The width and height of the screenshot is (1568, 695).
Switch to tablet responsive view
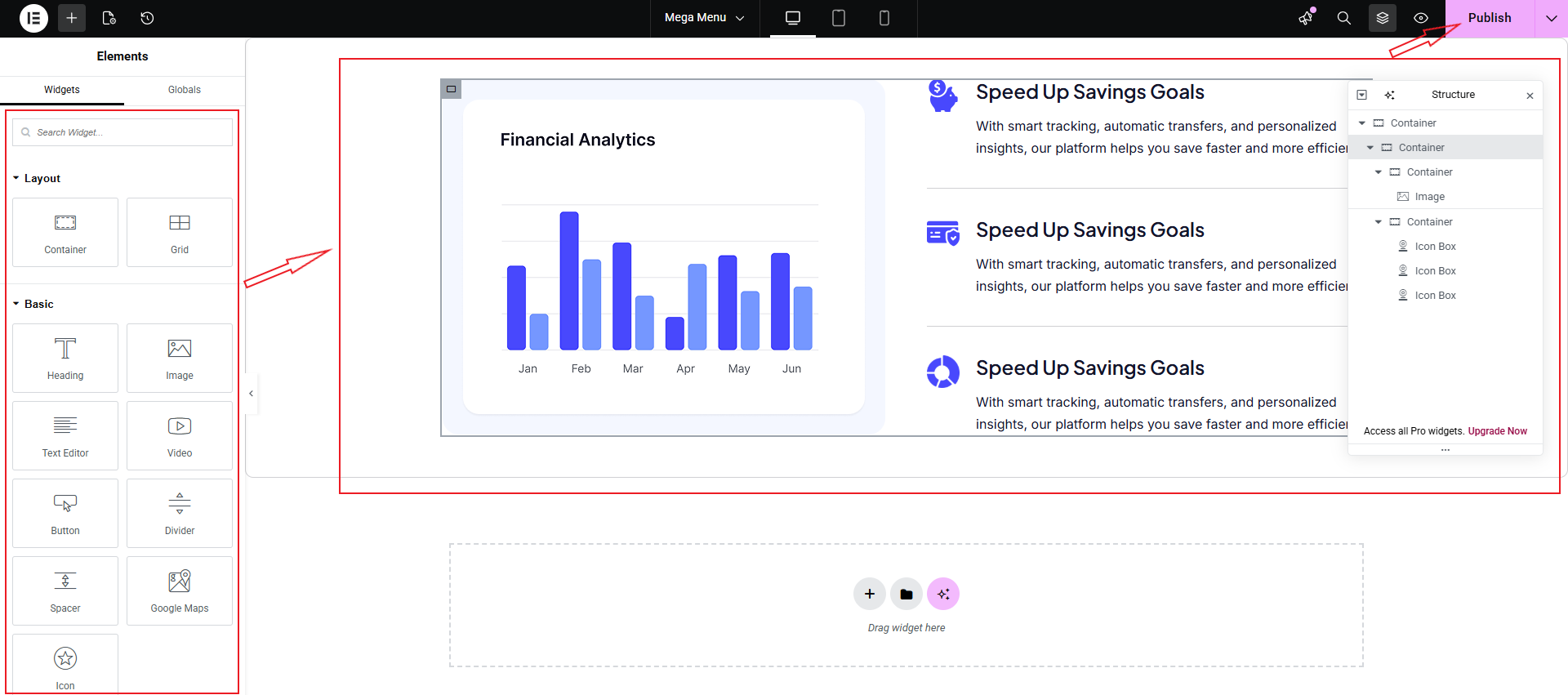(838, 18)
